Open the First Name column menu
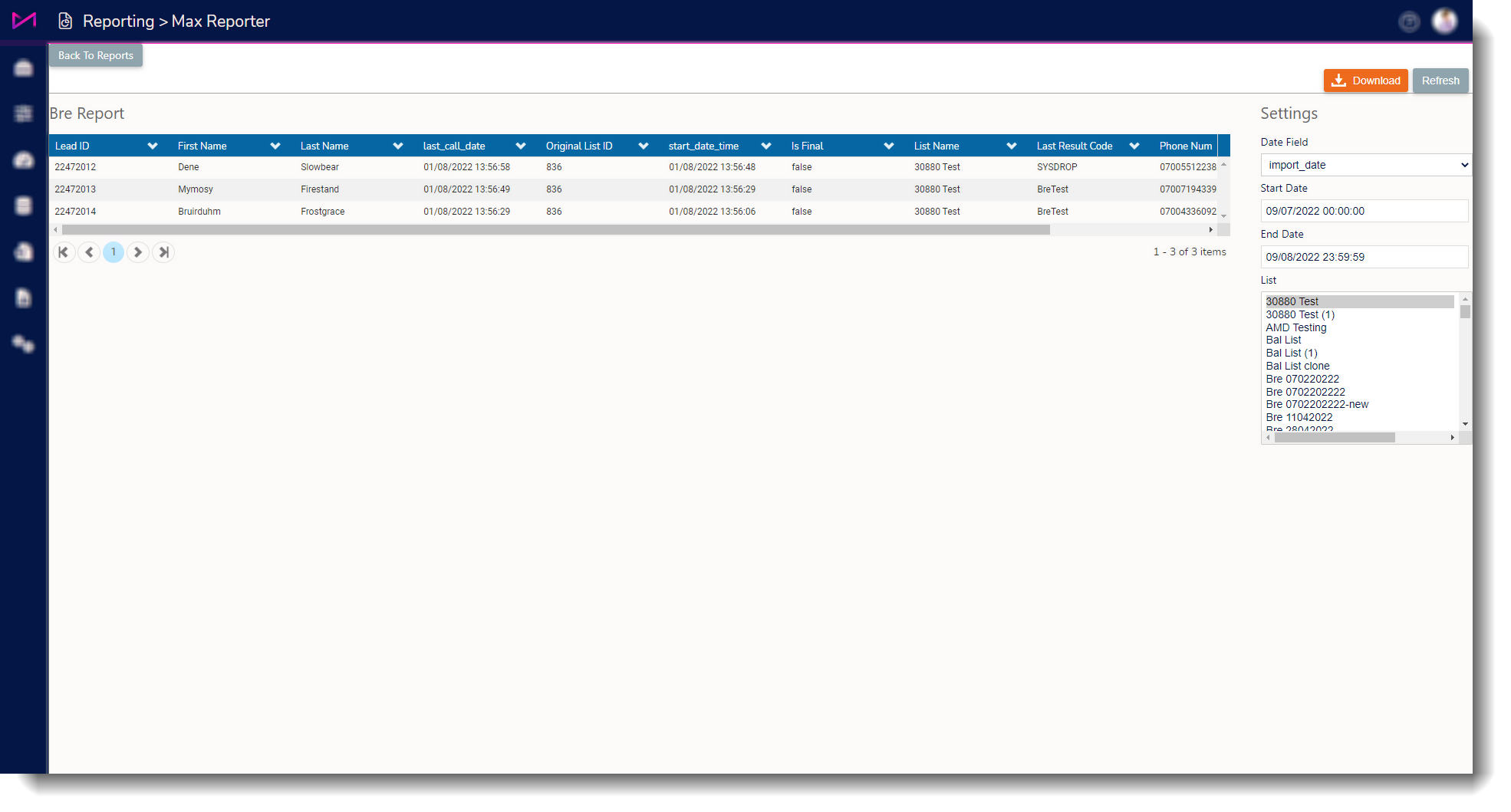The image size is (1511, 812). pyautogui.click(x=275, y=146)
